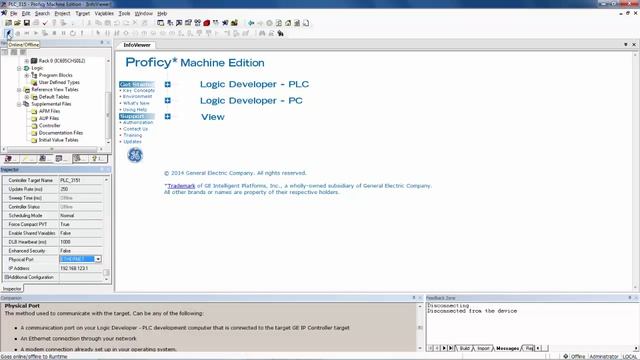
Task: Select the Inspector tab at bottom
Action: pyautogui.click(x=12, y=289)
